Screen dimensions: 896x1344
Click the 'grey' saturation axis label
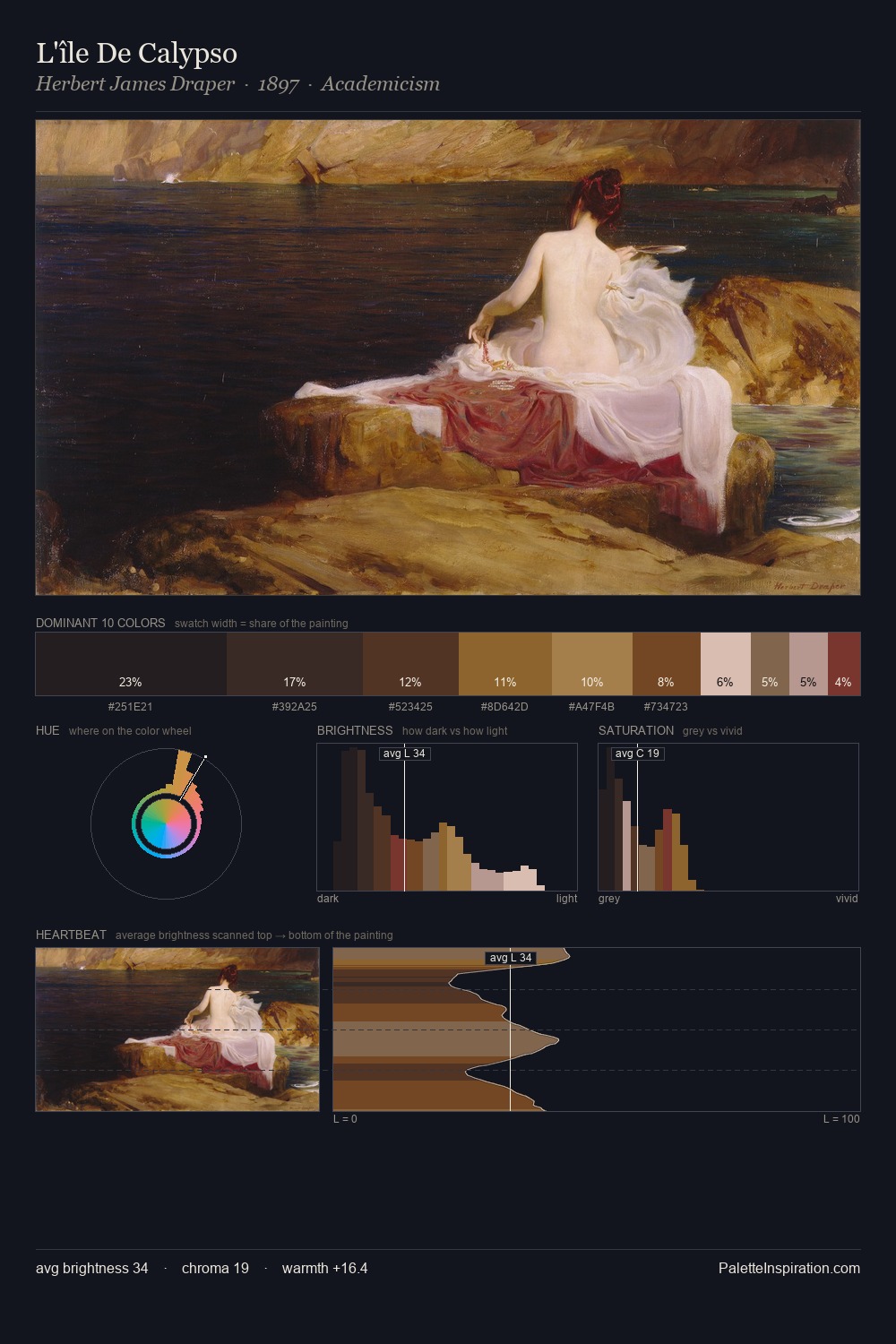point(609,899)
